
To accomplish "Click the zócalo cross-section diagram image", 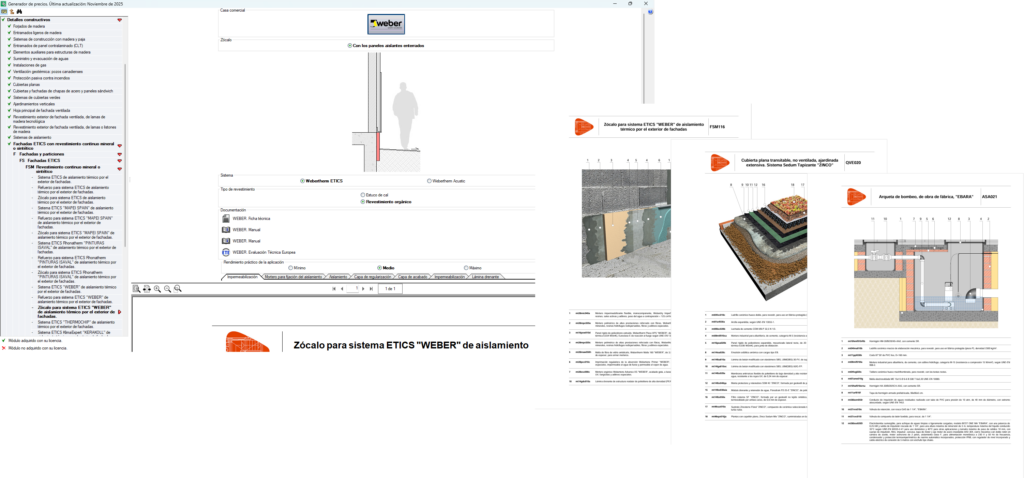I will (x=386, y=111).
